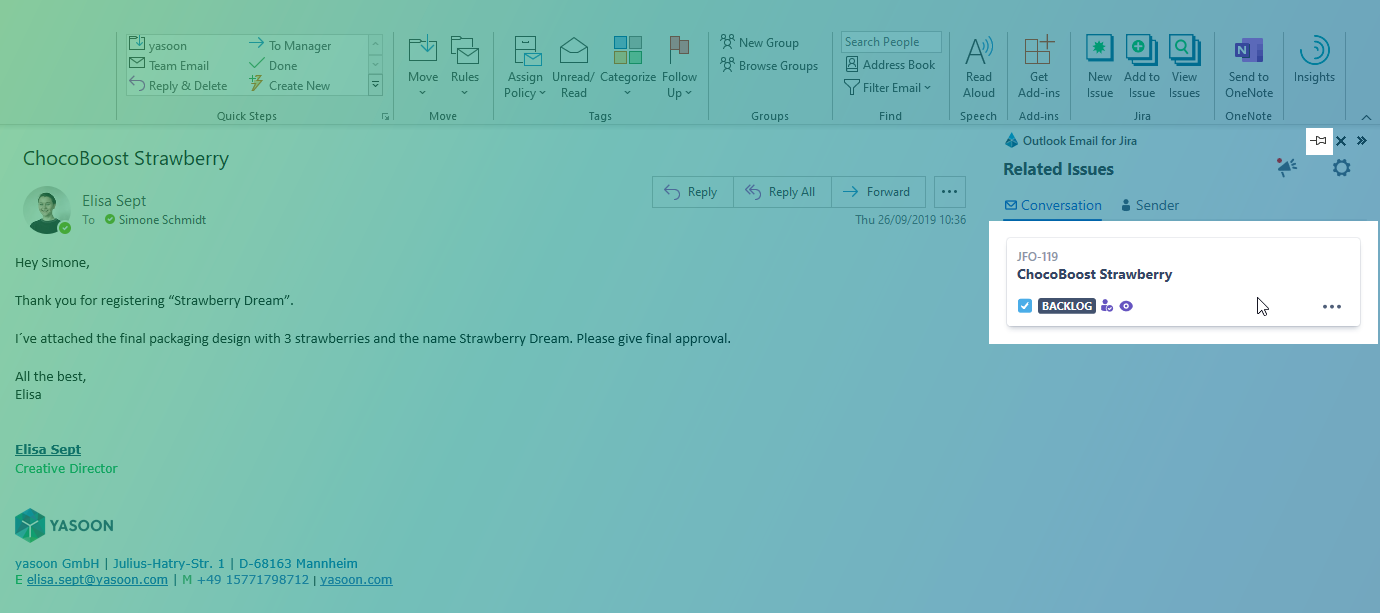Click the Search People field
Image resolution: width=1380 pixels, height=613 pixels.
click(x=890, y=42)
